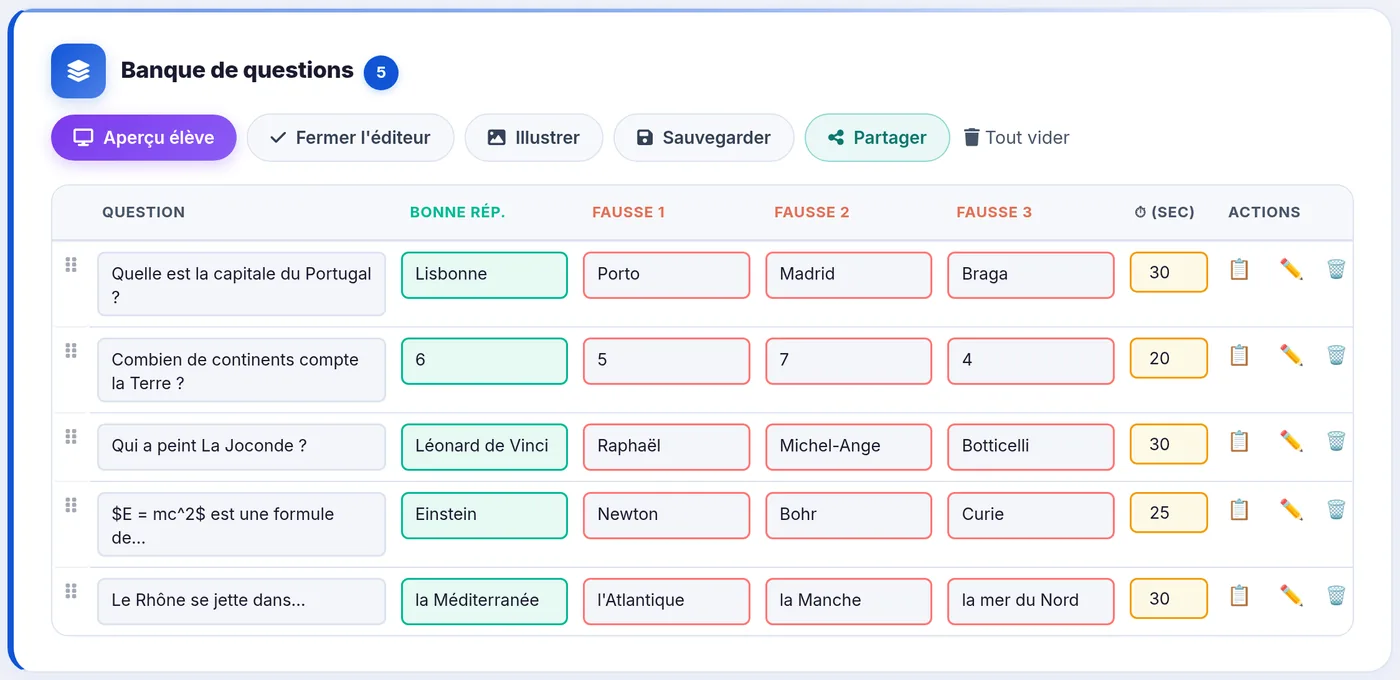
Task: Select the correct answer field containing 6
Action: click(484, 361)
